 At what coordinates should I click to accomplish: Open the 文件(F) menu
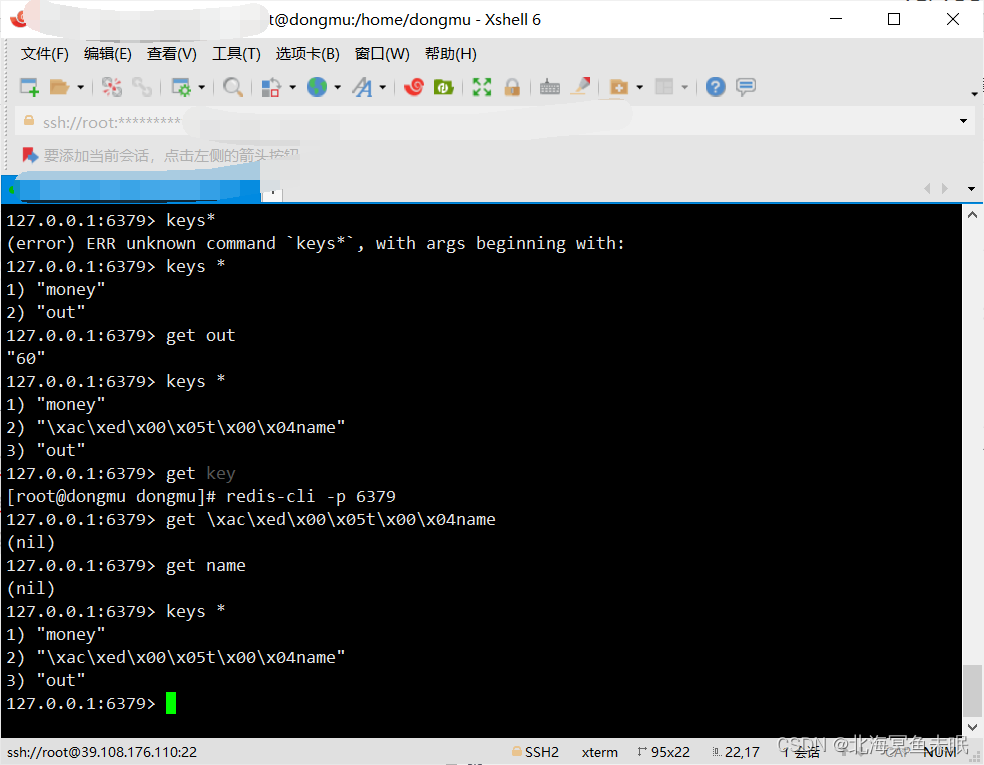pos(45,54)
